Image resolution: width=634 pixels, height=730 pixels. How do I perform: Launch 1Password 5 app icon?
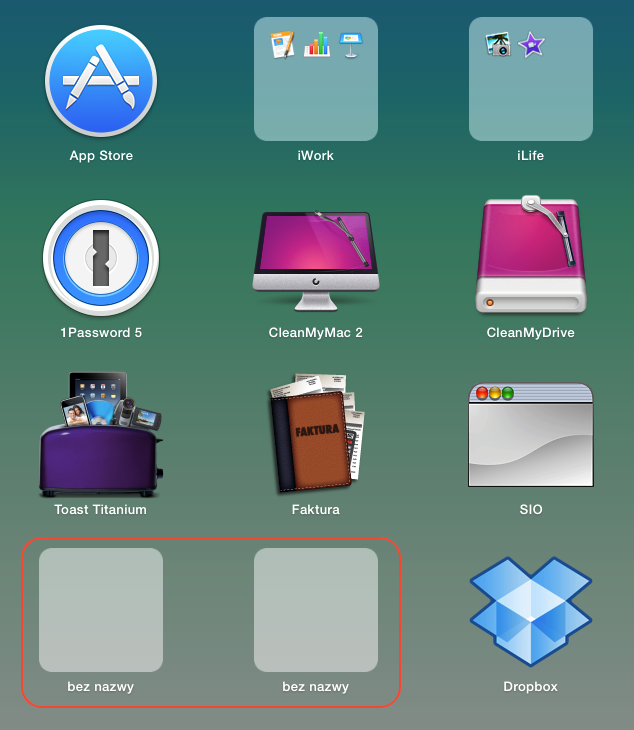click(x=101, y=257)
